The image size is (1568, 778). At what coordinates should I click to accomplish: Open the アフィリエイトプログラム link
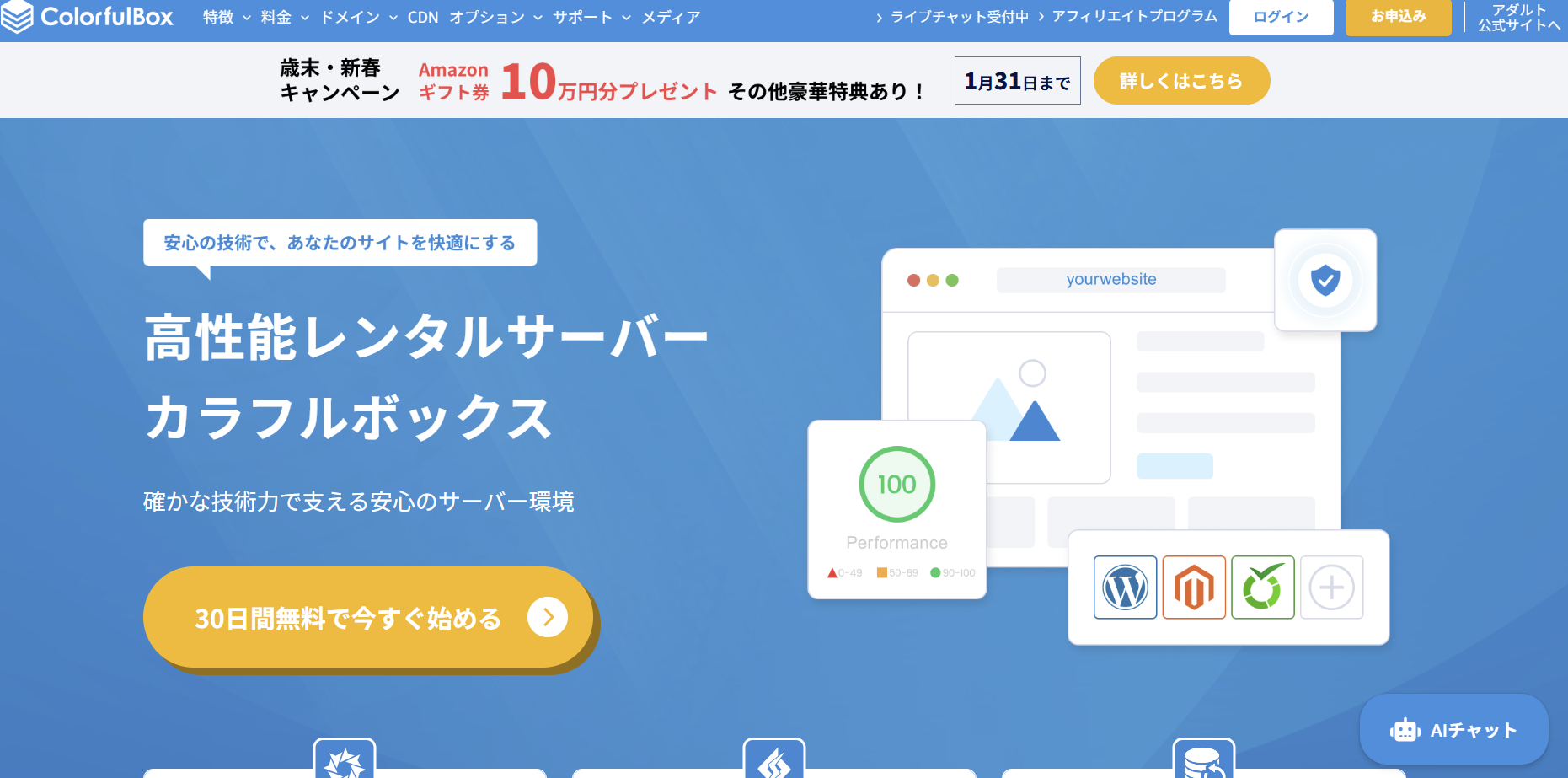point(1134,16)
